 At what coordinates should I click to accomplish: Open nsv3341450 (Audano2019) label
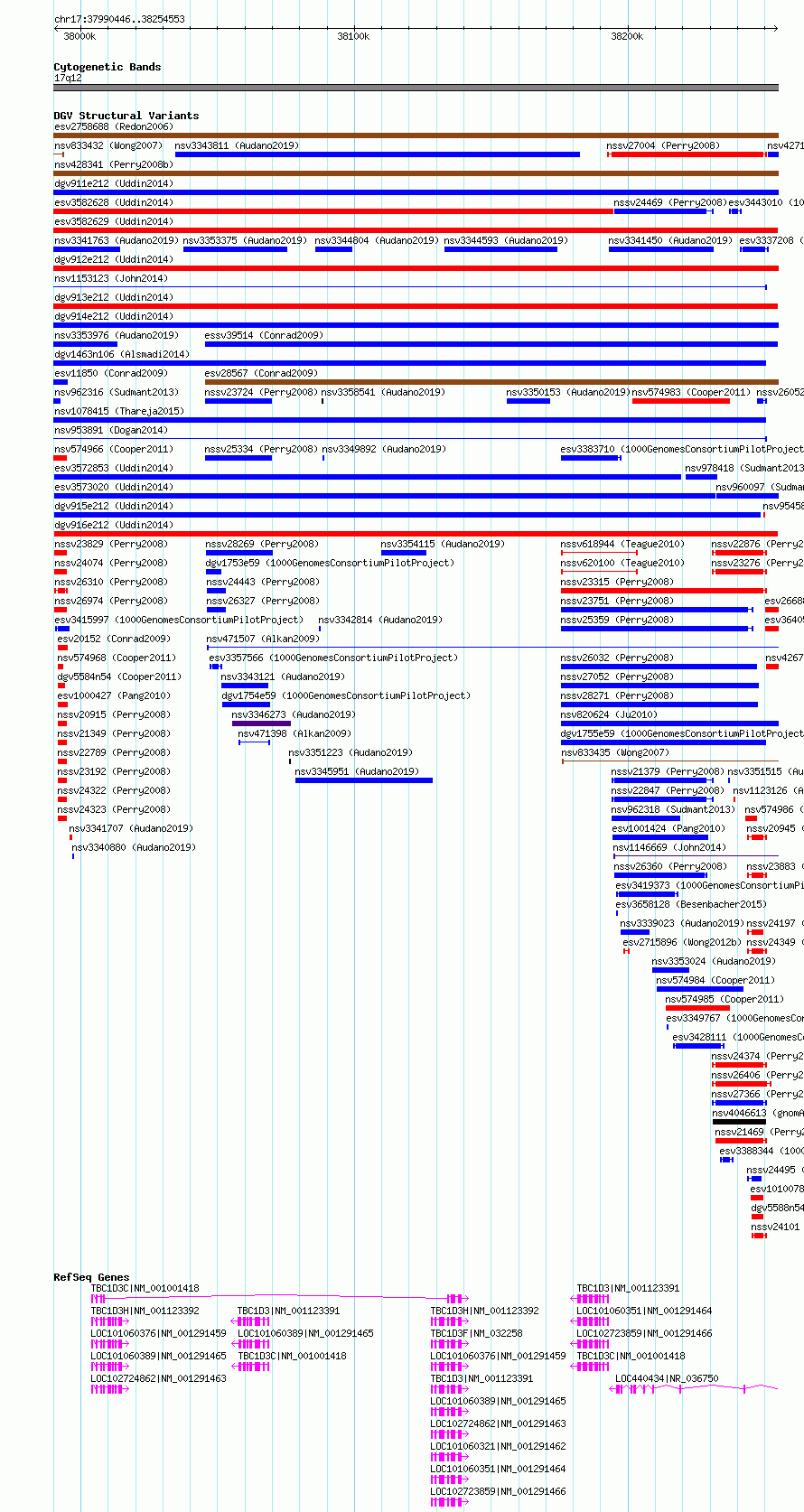[x=670, y=240]
